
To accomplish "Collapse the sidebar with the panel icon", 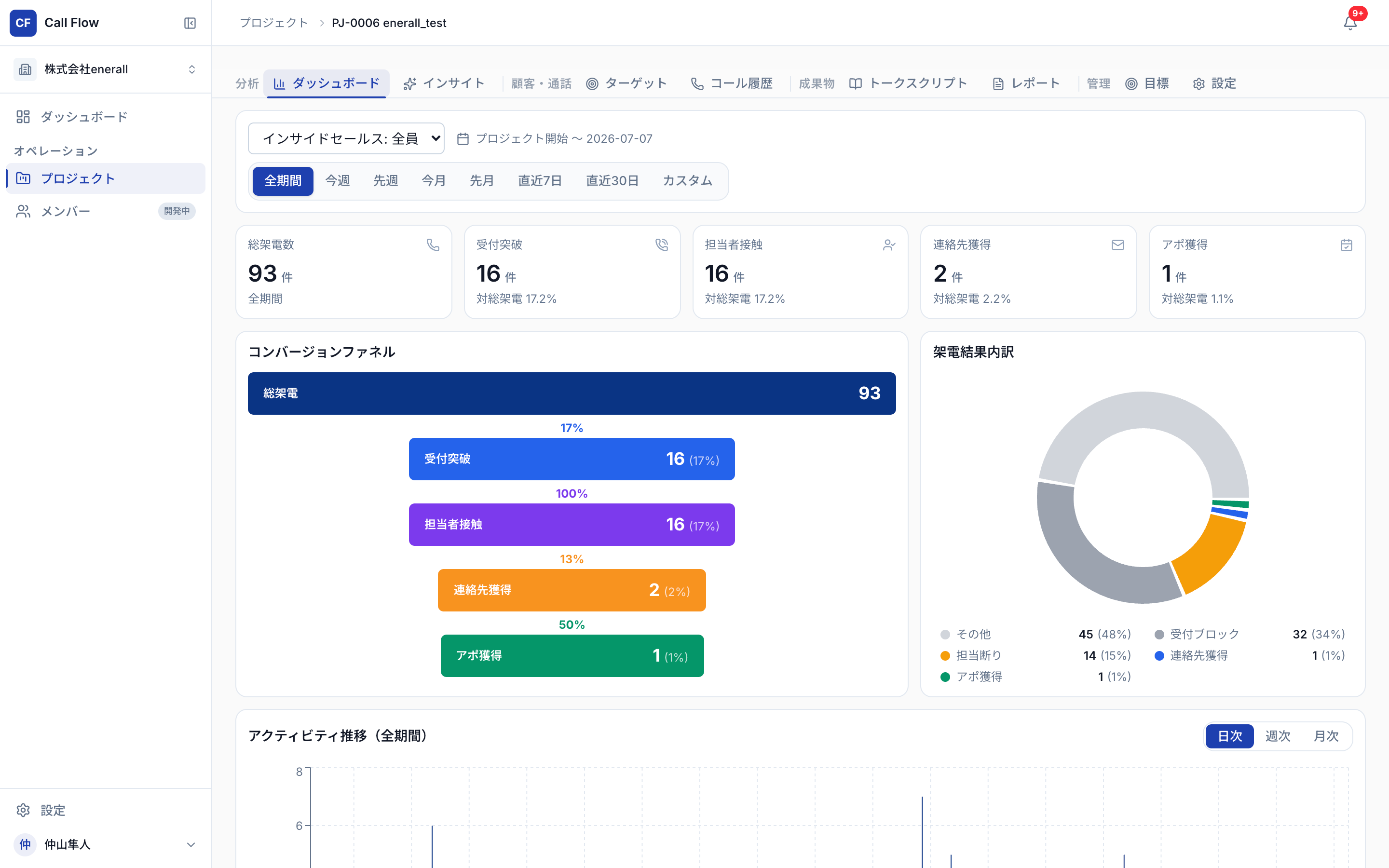I will pyautogui.click(x=190, y=23).
